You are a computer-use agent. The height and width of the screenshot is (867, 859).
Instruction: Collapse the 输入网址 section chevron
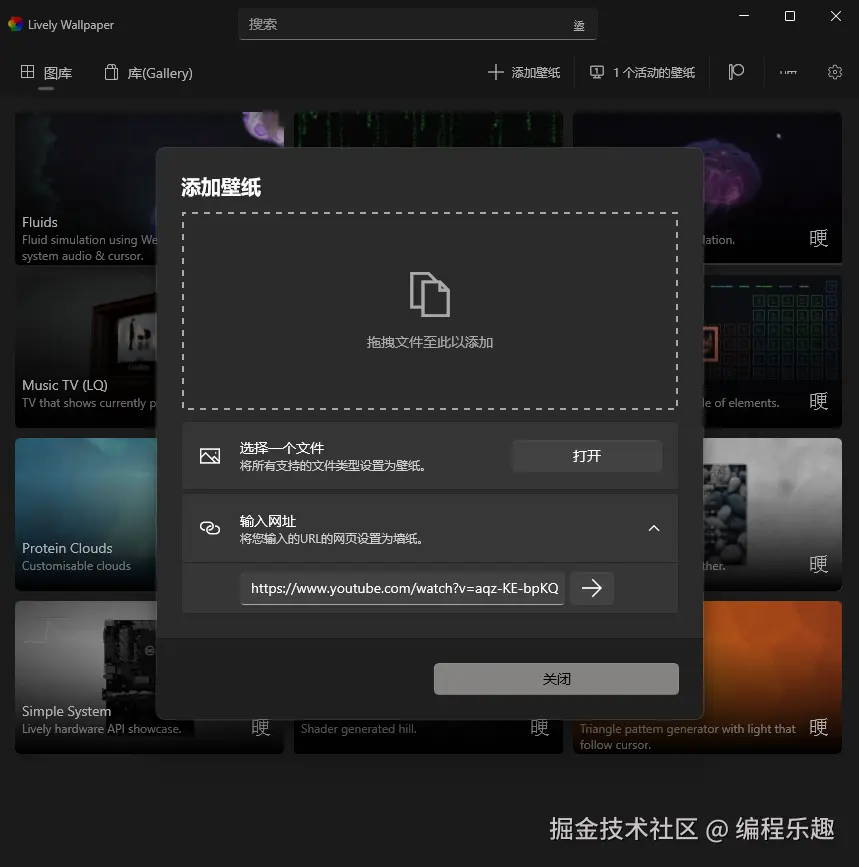click(x=654, y=528)
